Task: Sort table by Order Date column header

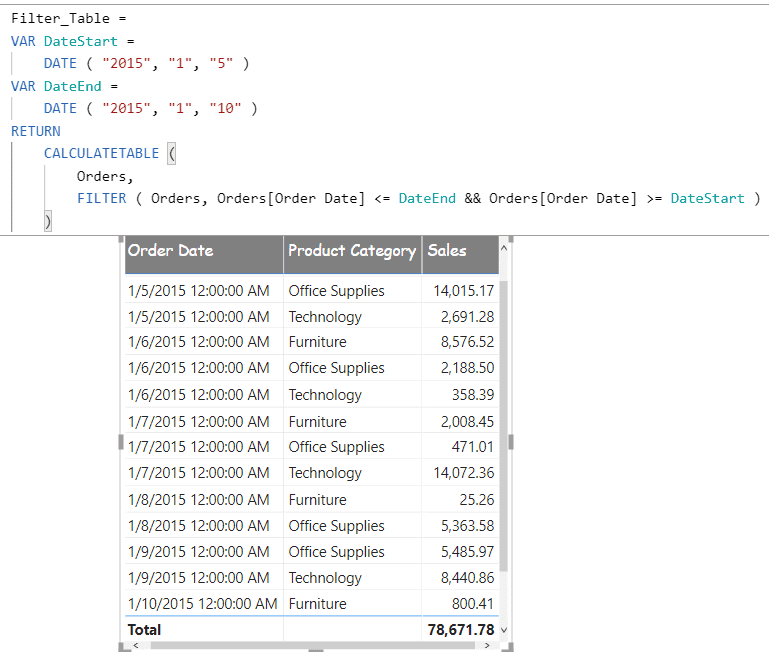Action: (x=204, y=255)
